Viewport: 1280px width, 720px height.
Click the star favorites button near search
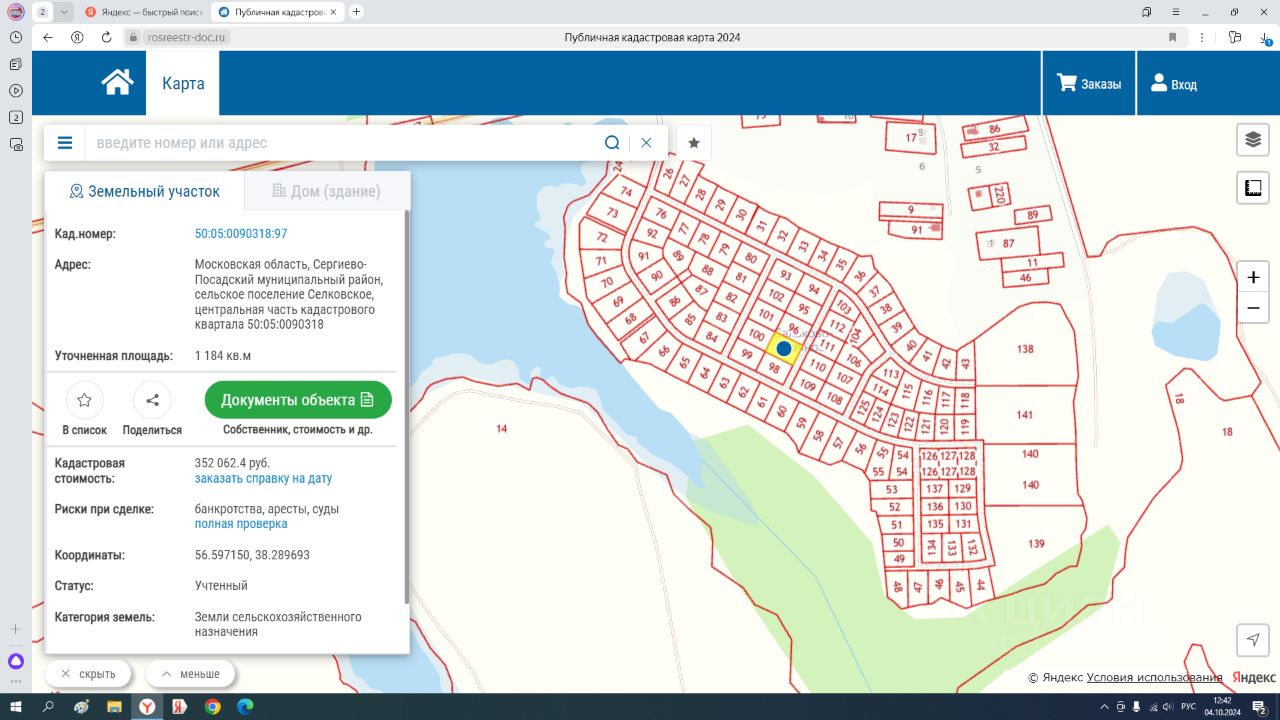694,143
